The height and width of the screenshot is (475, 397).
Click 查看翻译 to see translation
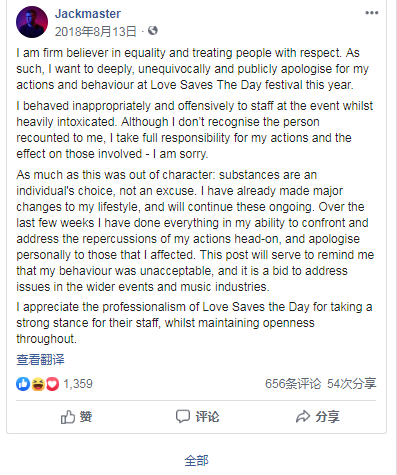[x=40, y=360]
